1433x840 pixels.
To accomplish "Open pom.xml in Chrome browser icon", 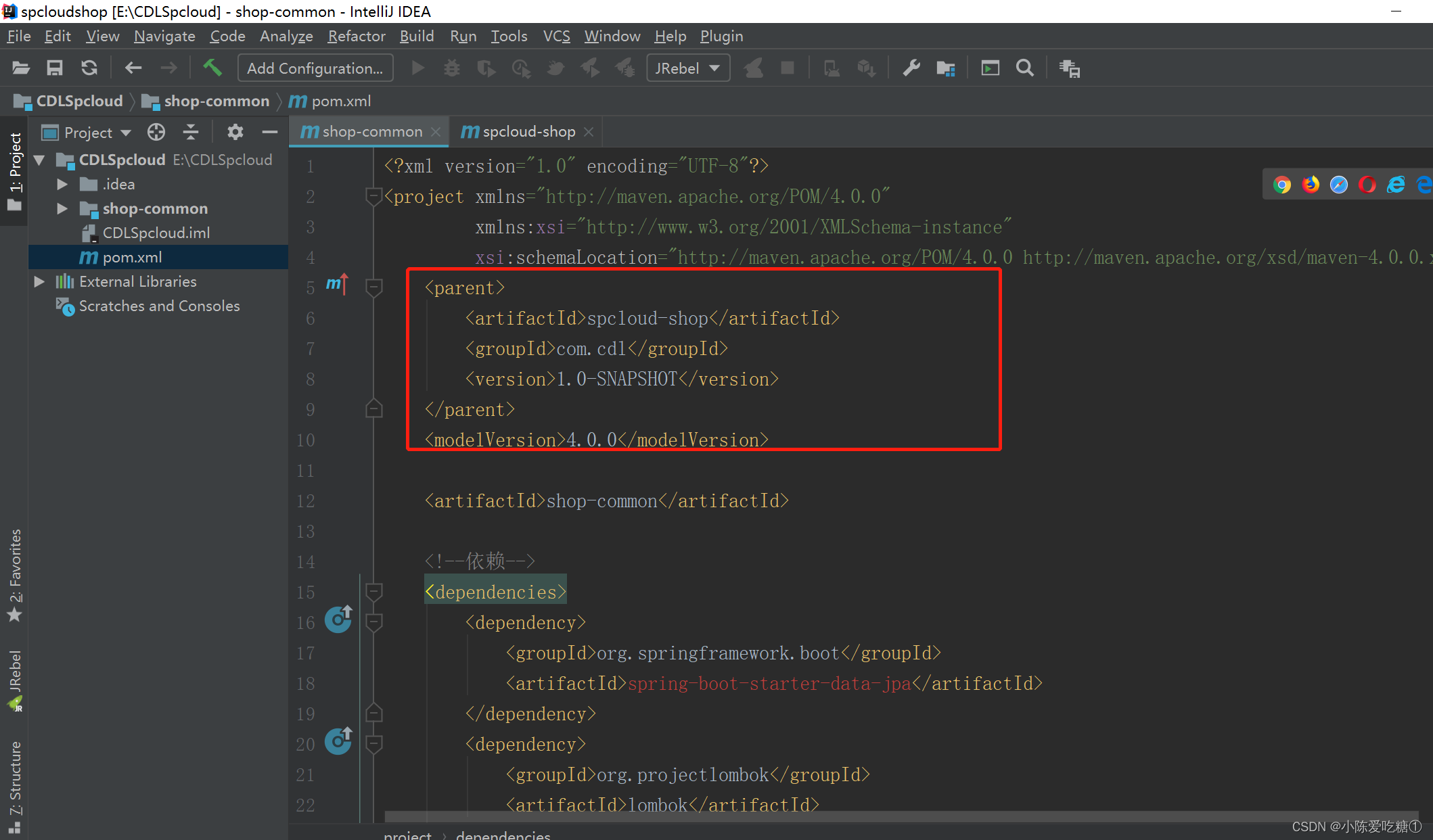I will [x=1281, y=185].
